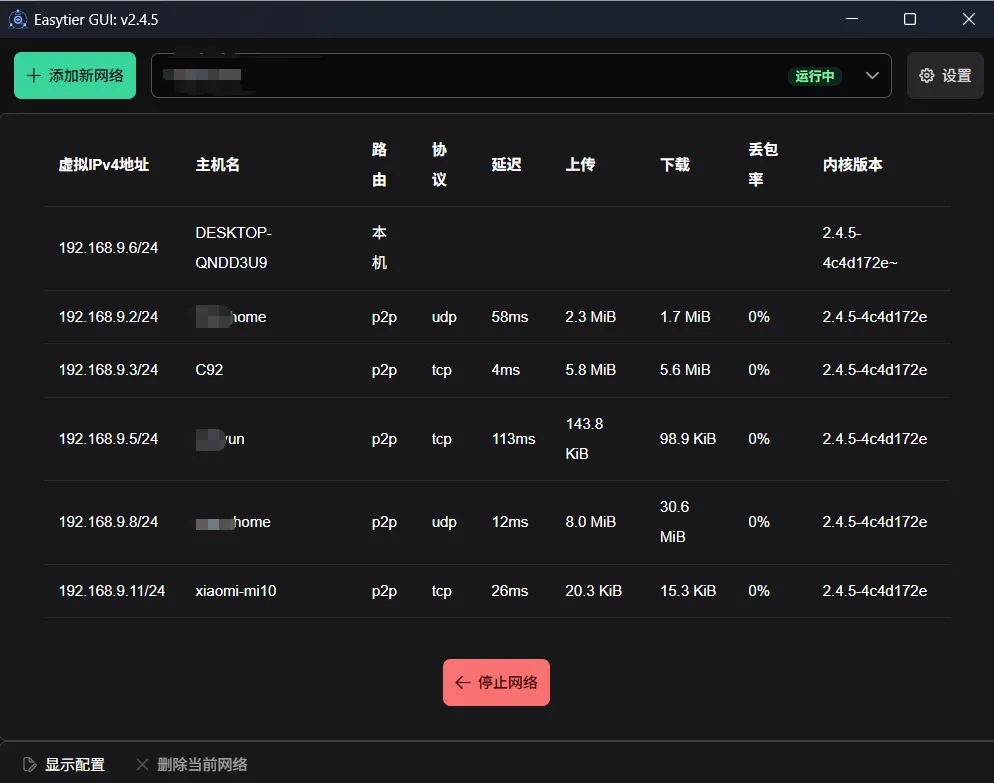Click the 58ms latency value
Image resolution: width=994 pixels, height=783 pixels.
(510, 317)
